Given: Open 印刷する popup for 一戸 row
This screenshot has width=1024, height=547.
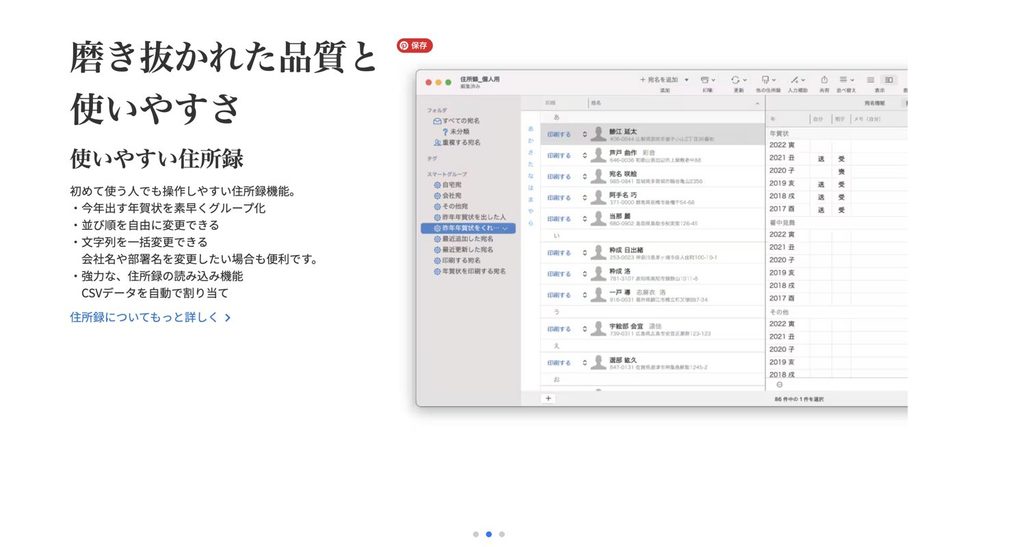Looking at the screenshot, I should pyautogui.click(x=567, y=295).
